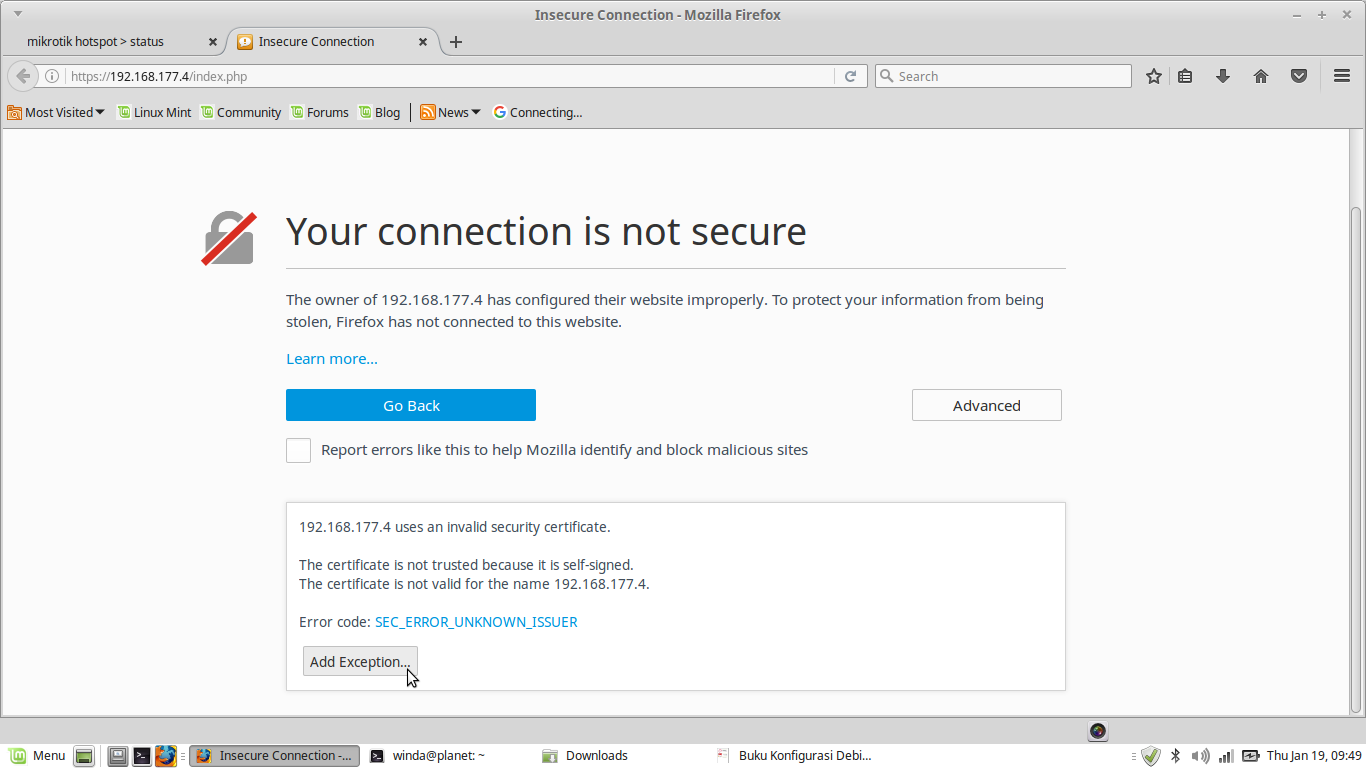Switch to the mikrotik hotspot tab
This screenshot has height=768, width=1366.
[x=110, y=42]
